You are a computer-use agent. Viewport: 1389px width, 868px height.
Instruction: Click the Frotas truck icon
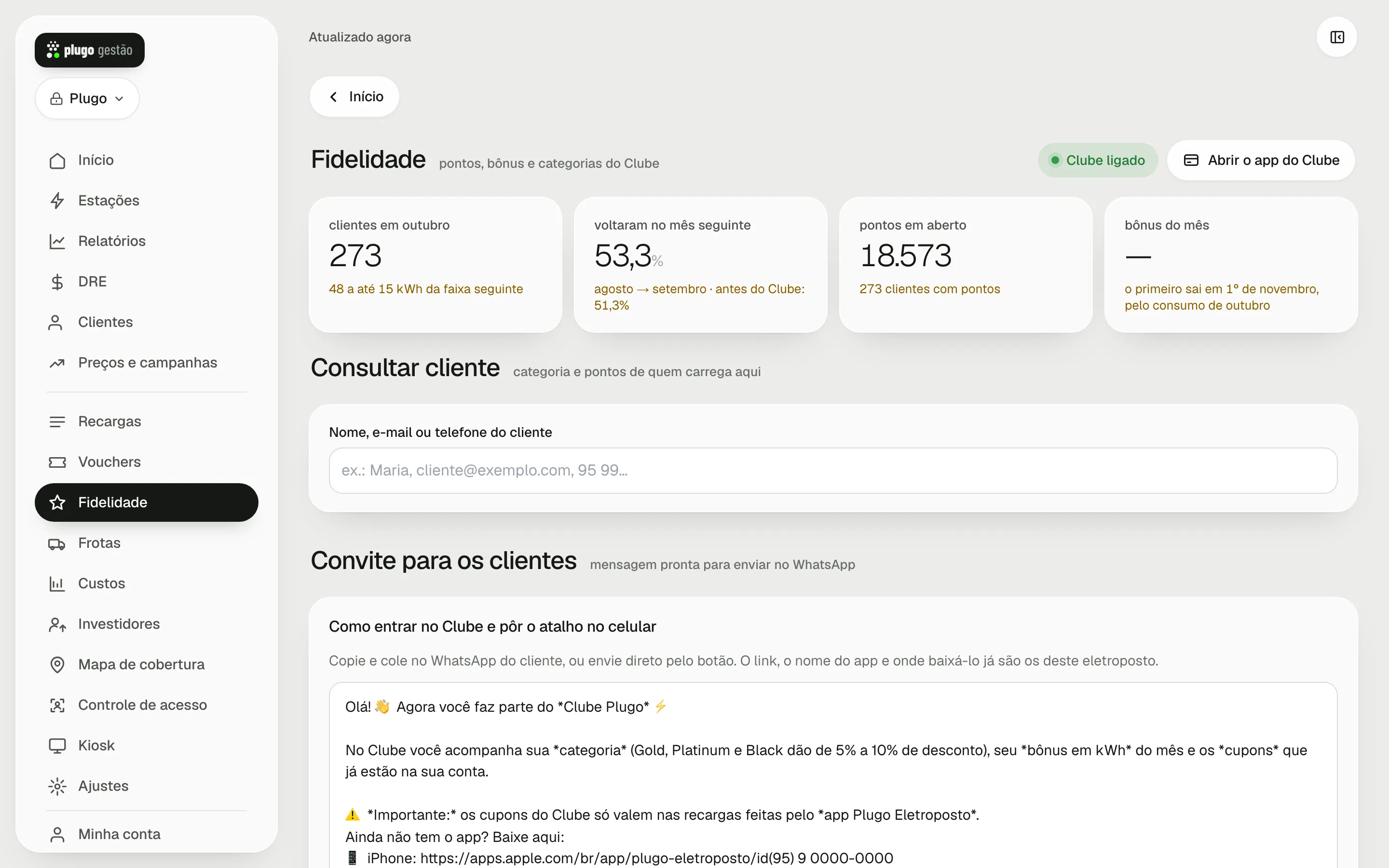[57, 543]
